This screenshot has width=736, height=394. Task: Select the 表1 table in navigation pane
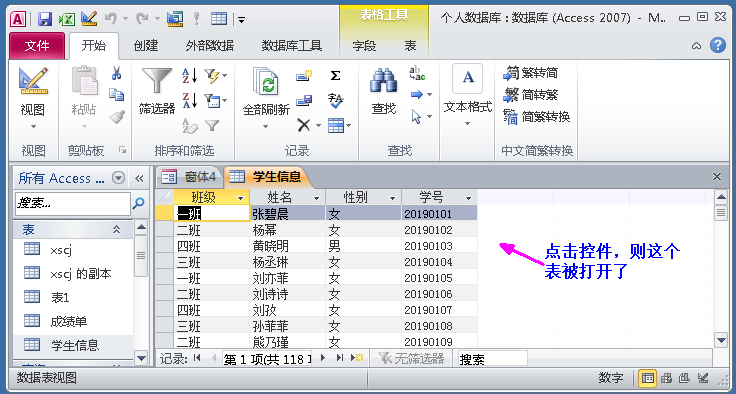pyautogui.click(x=60, y=297)
